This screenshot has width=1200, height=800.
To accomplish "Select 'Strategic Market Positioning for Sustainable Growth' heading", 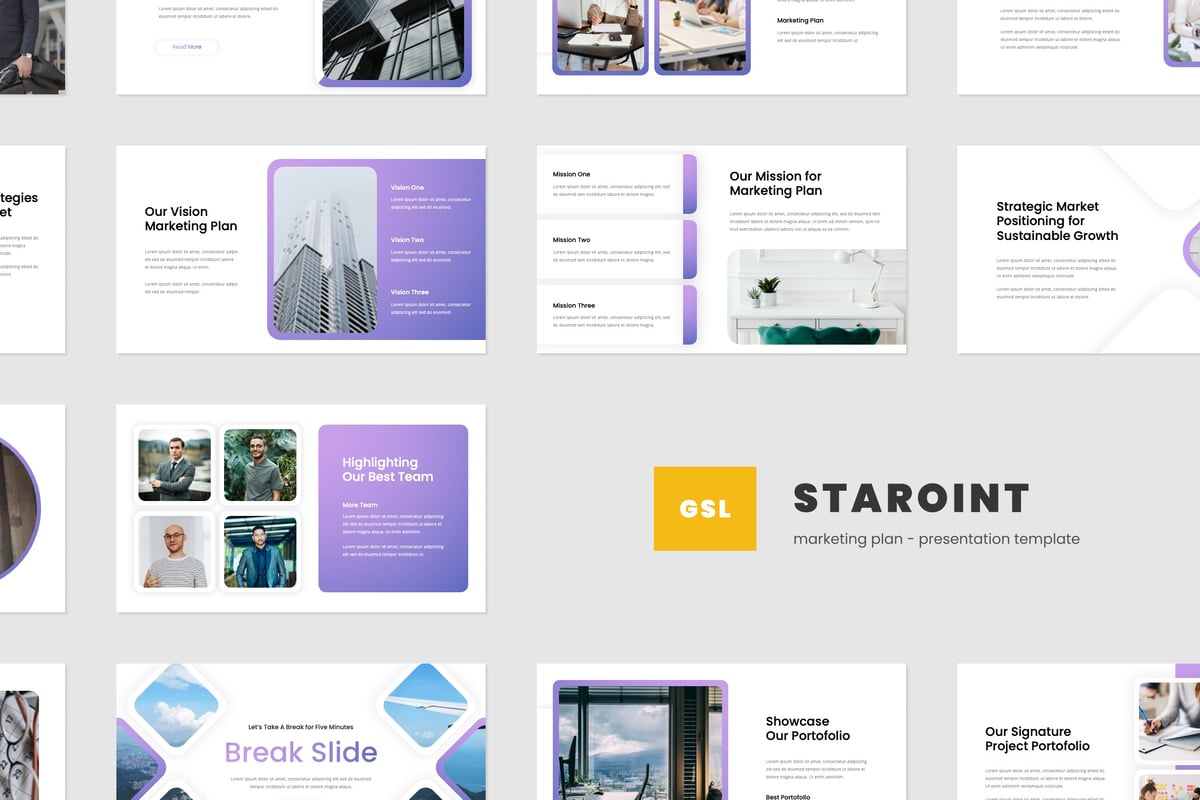I will 1057,221.
